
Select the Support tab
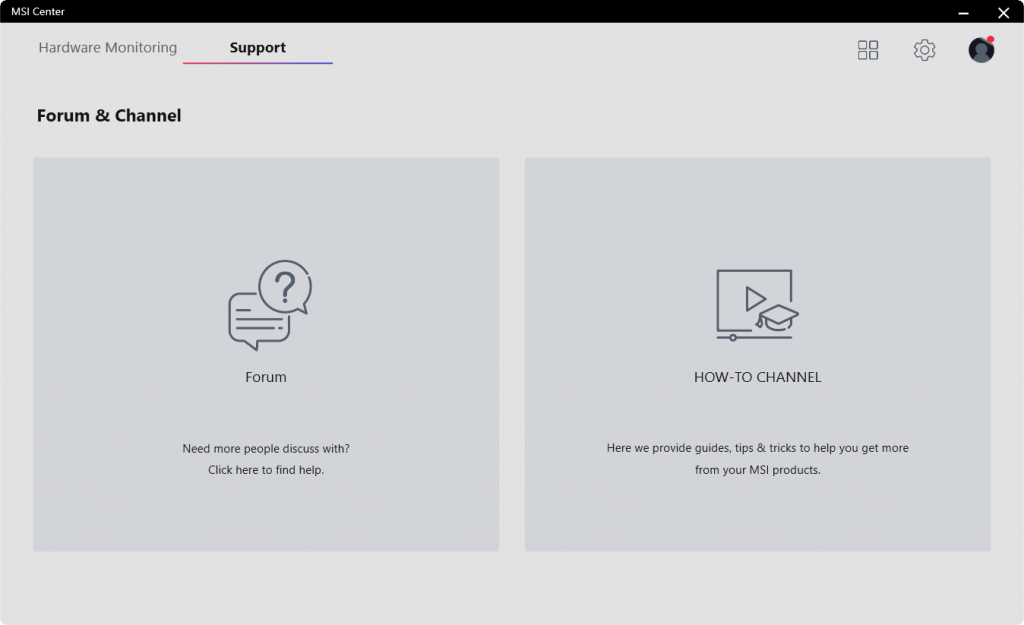click(x=257, y=48)
